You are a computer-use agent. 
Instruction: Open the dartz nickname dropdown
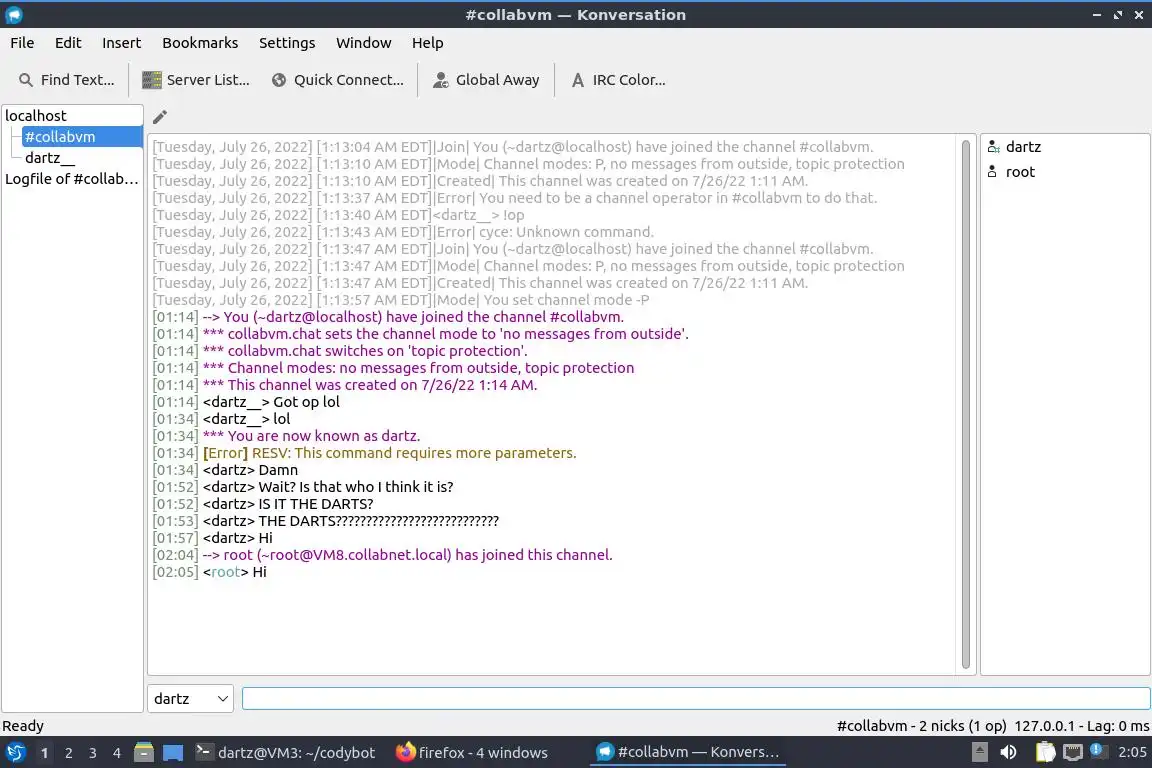(190, 698)
